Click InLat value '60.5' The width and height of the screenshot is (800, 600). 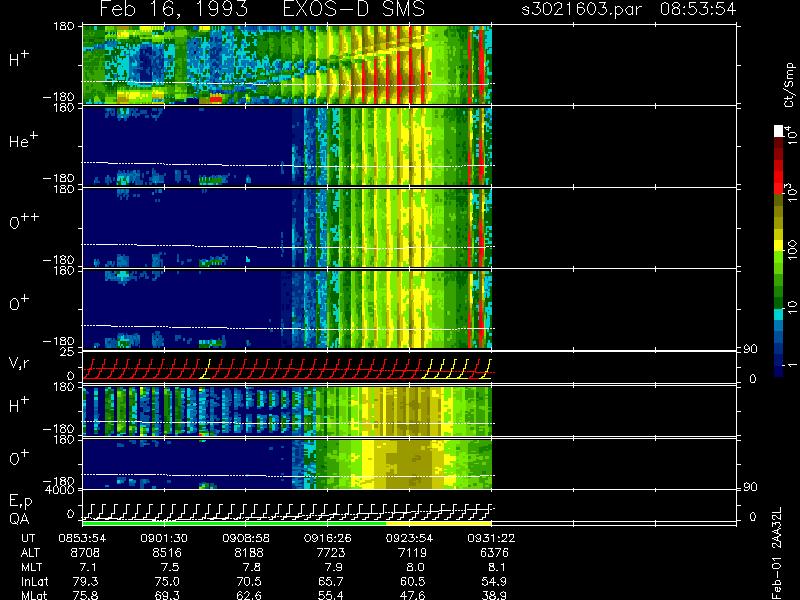[412, 581]
